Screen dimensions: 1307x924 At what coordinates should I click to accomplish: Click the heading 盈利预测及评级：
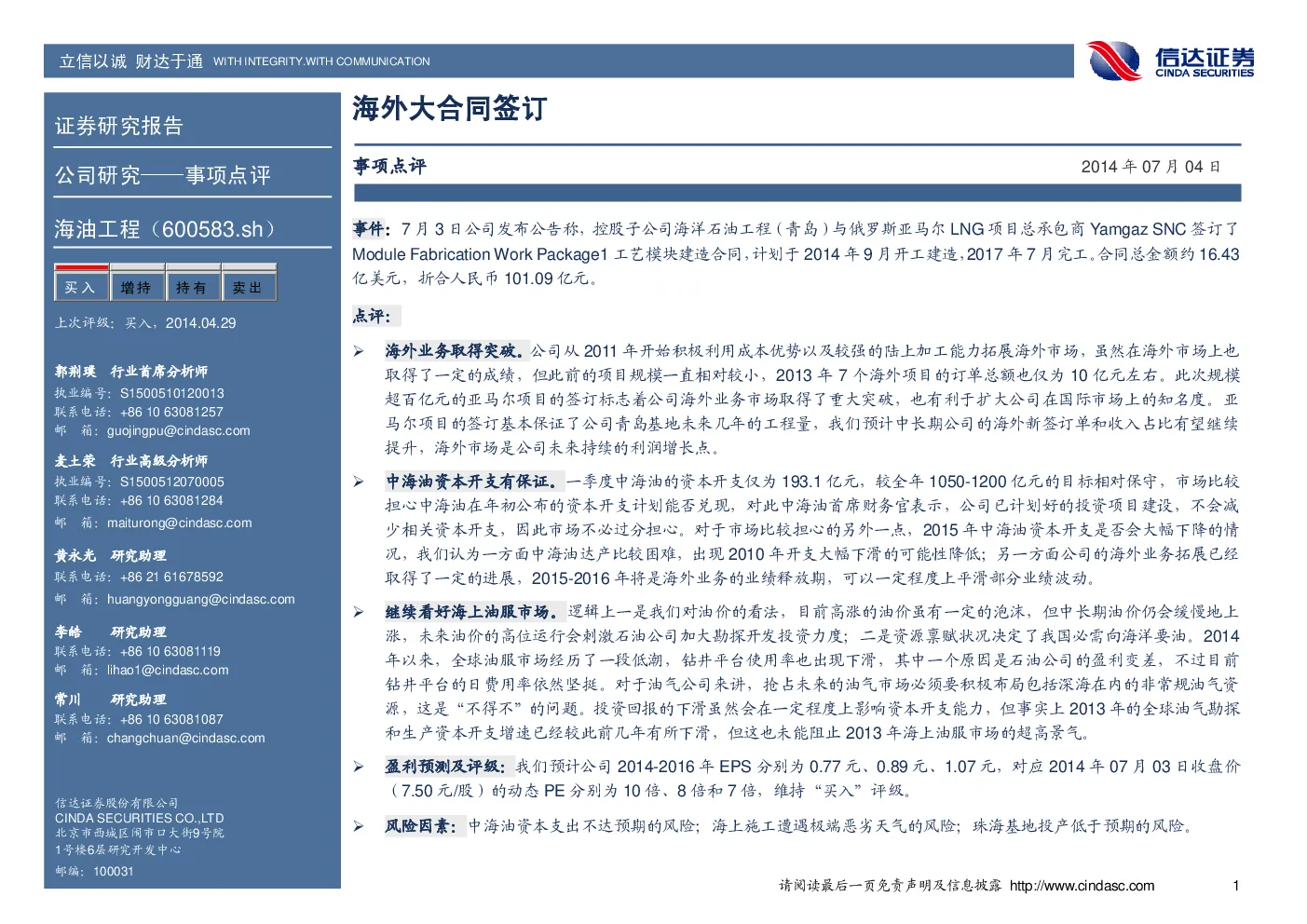(x=448, y=767)
